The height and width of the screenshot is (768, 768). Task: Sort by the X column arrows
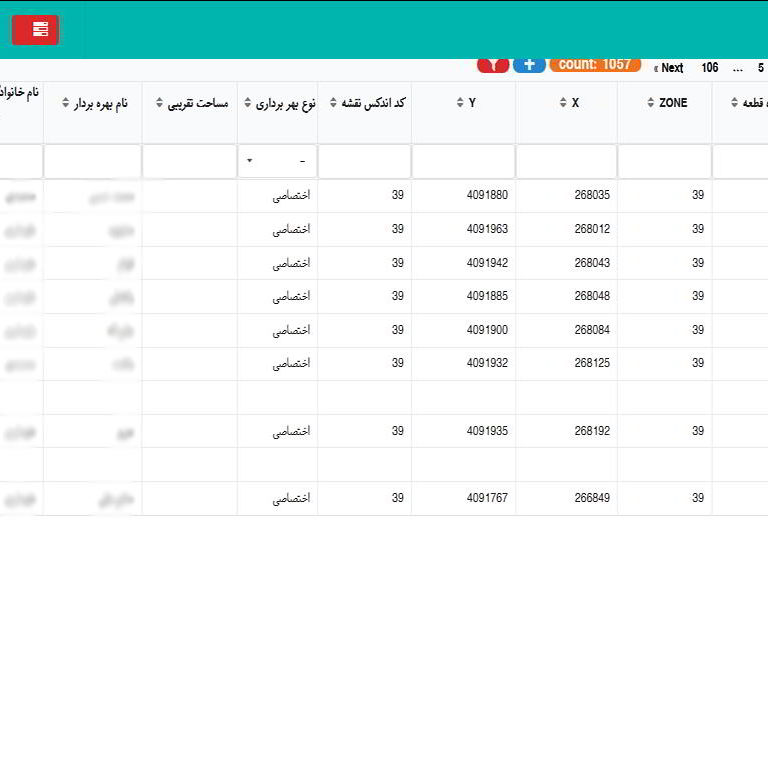coord(563,103)
